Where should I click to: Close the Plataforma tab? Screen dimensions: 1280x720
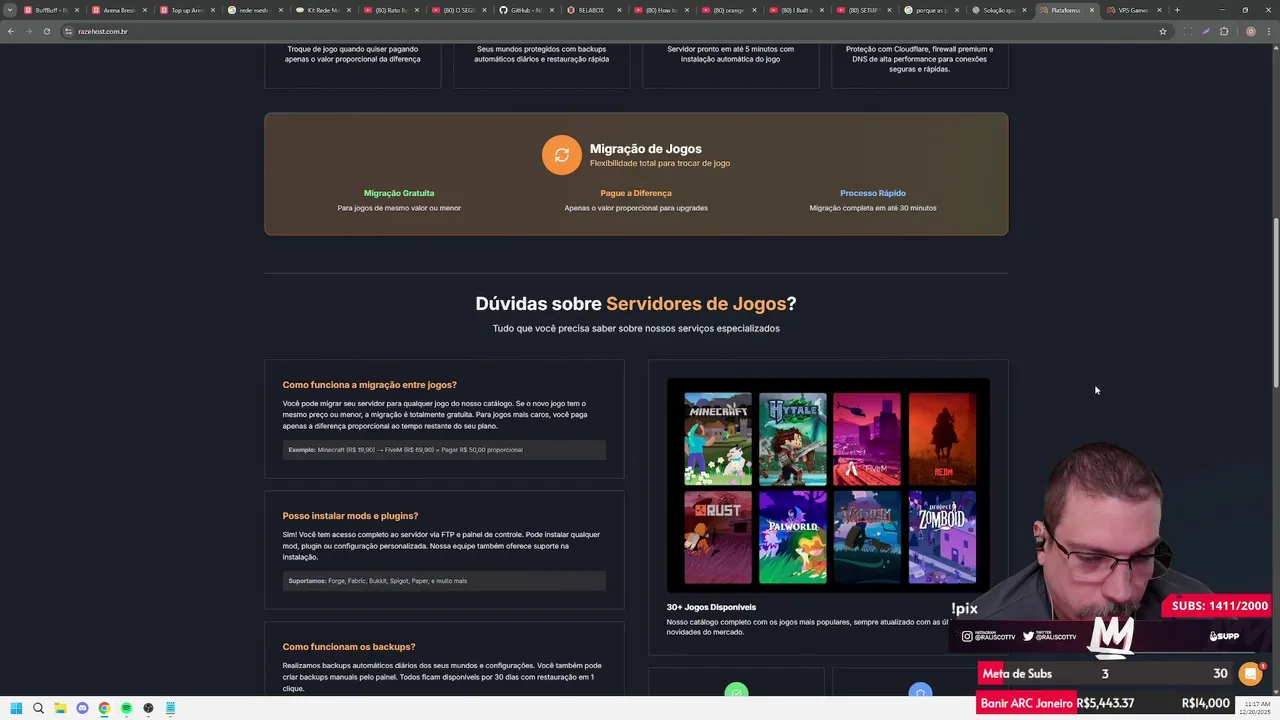1092,10
